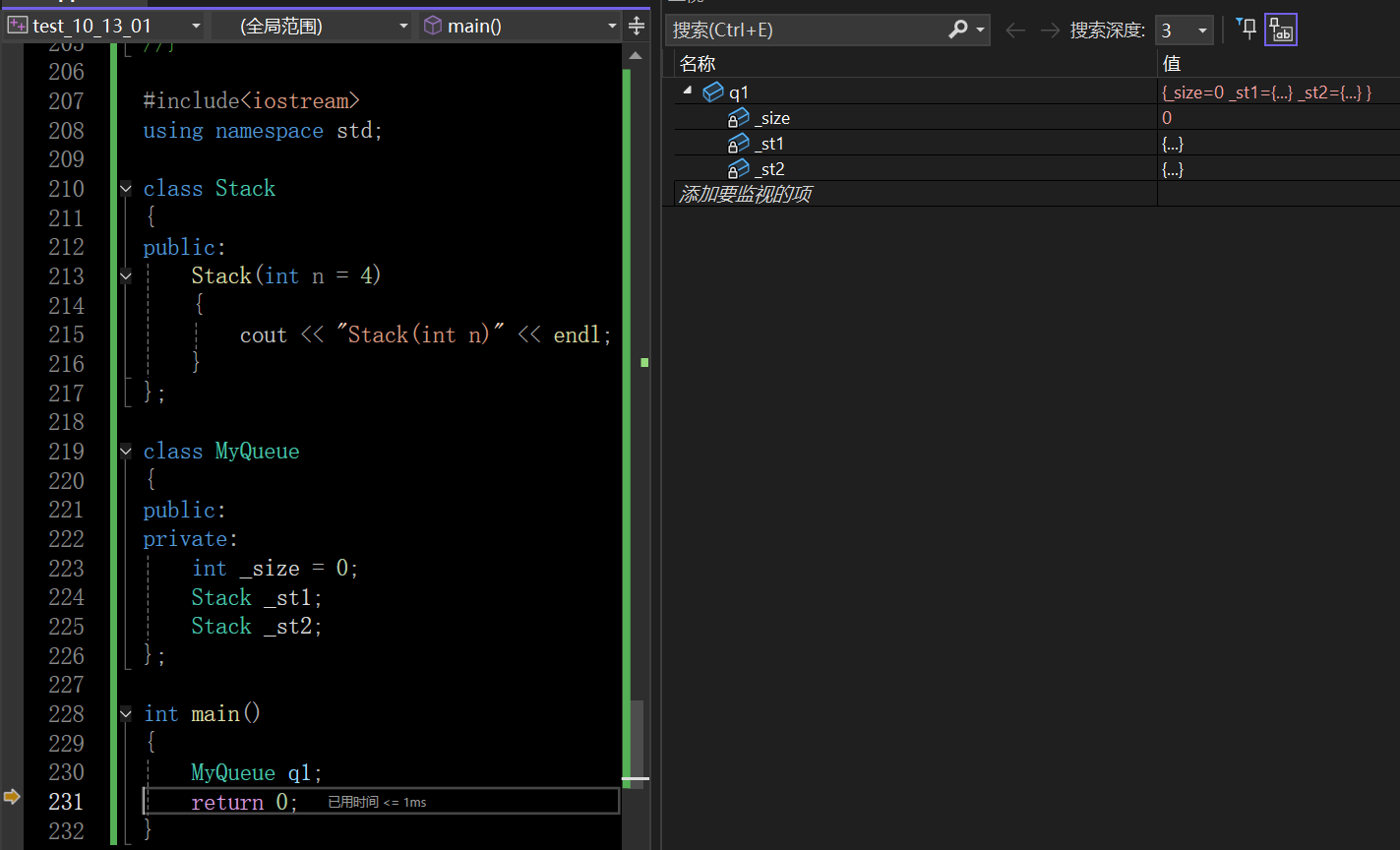The height and width of the screenshot is (850, 1400).
Task: Click the 已用时间 <= 1ms perf tip
Action: pyautogui.click(x=377, y=803)
